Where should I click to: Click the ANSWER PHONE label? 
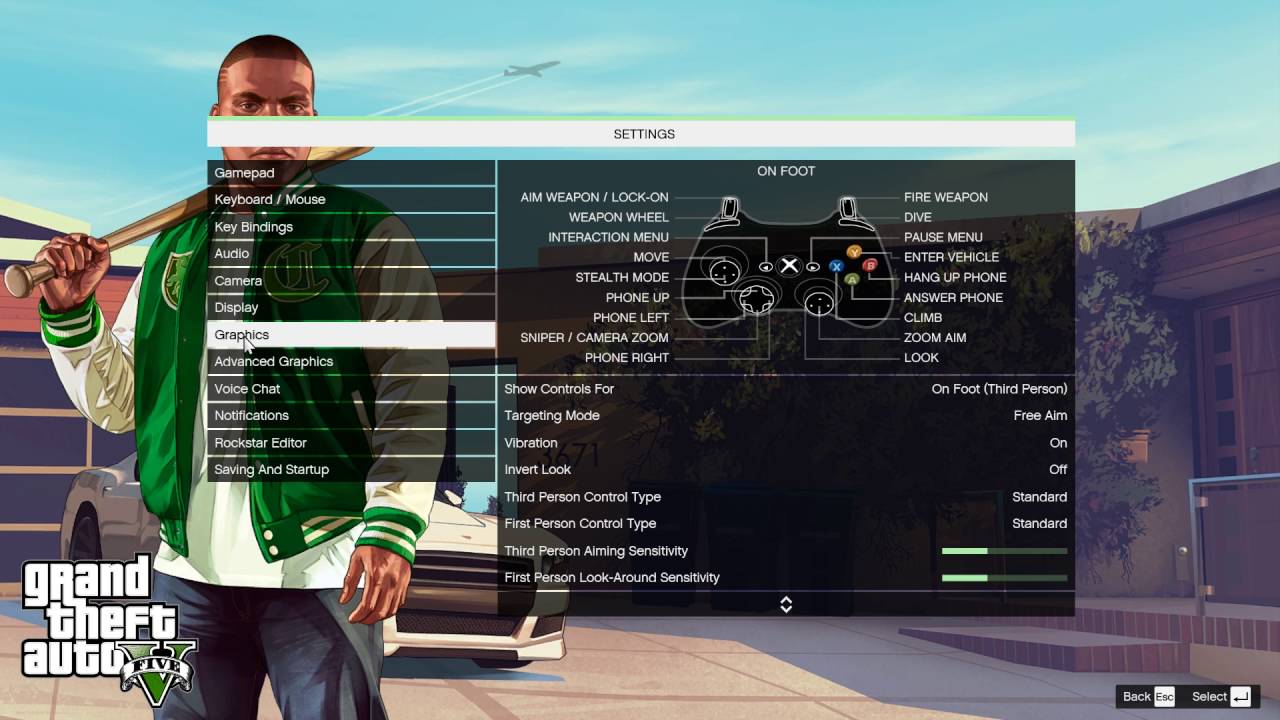click(x=953, y=297)
